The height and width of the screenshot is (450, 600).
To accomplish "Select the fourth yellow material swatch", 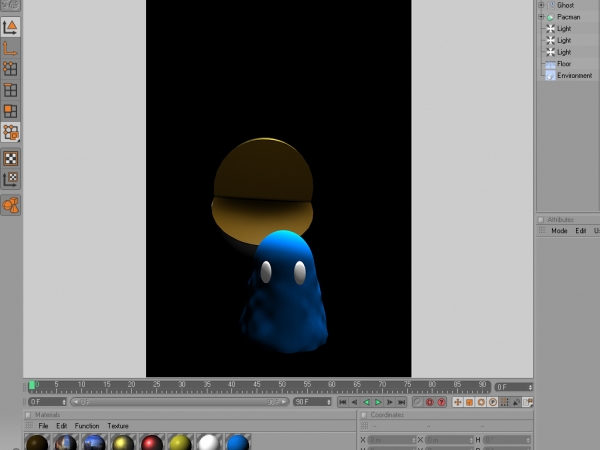I will [x=123, y=442].
